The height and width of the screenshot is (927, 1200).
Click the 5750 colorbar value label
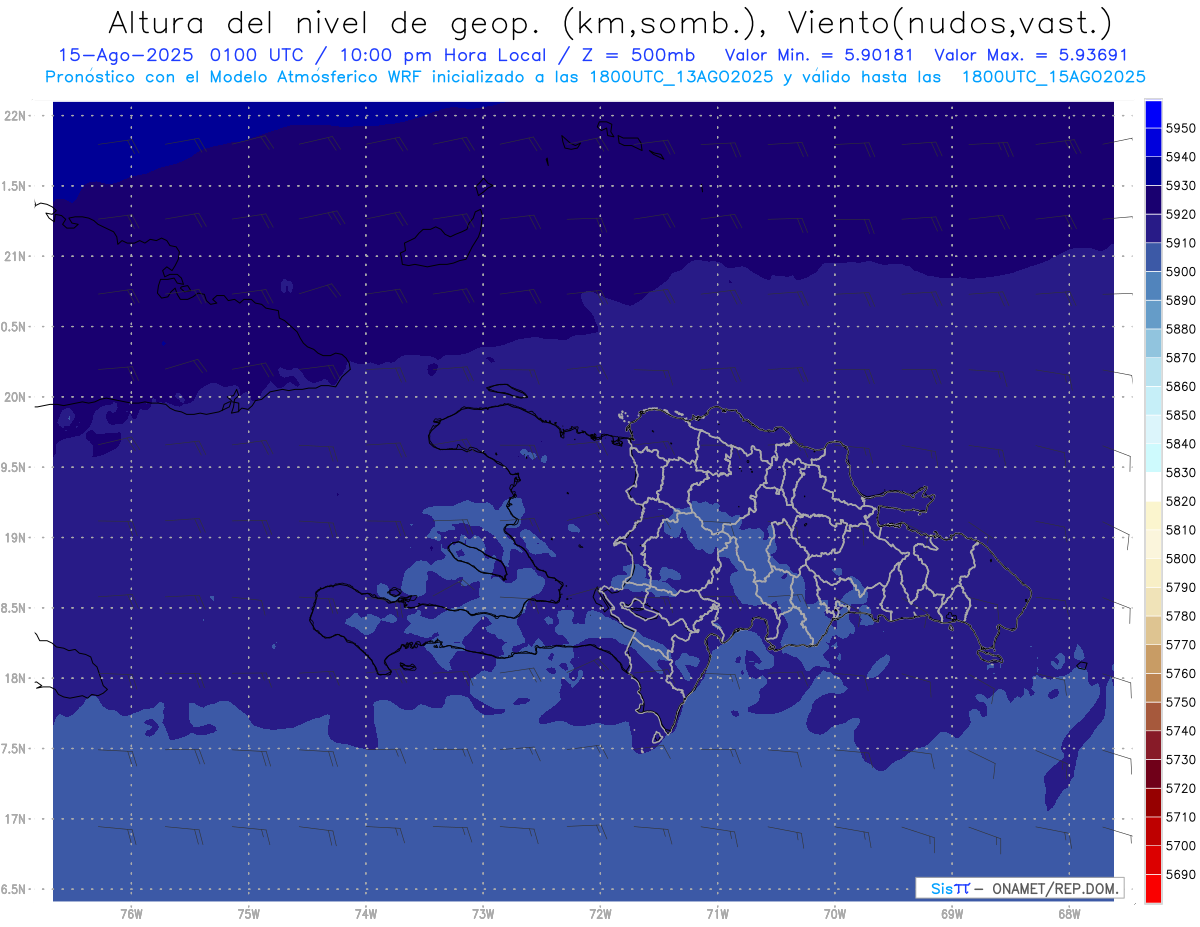(x=1181, y=702)
